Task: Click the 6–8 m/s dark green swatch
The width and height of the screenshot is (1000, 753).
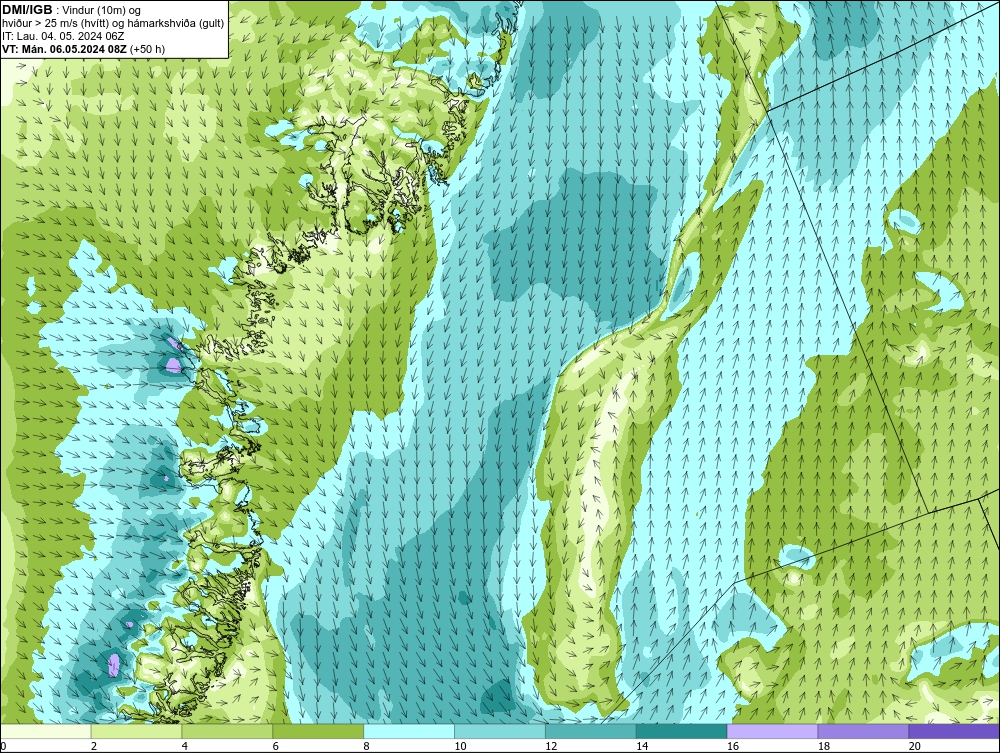Action: 318,731
